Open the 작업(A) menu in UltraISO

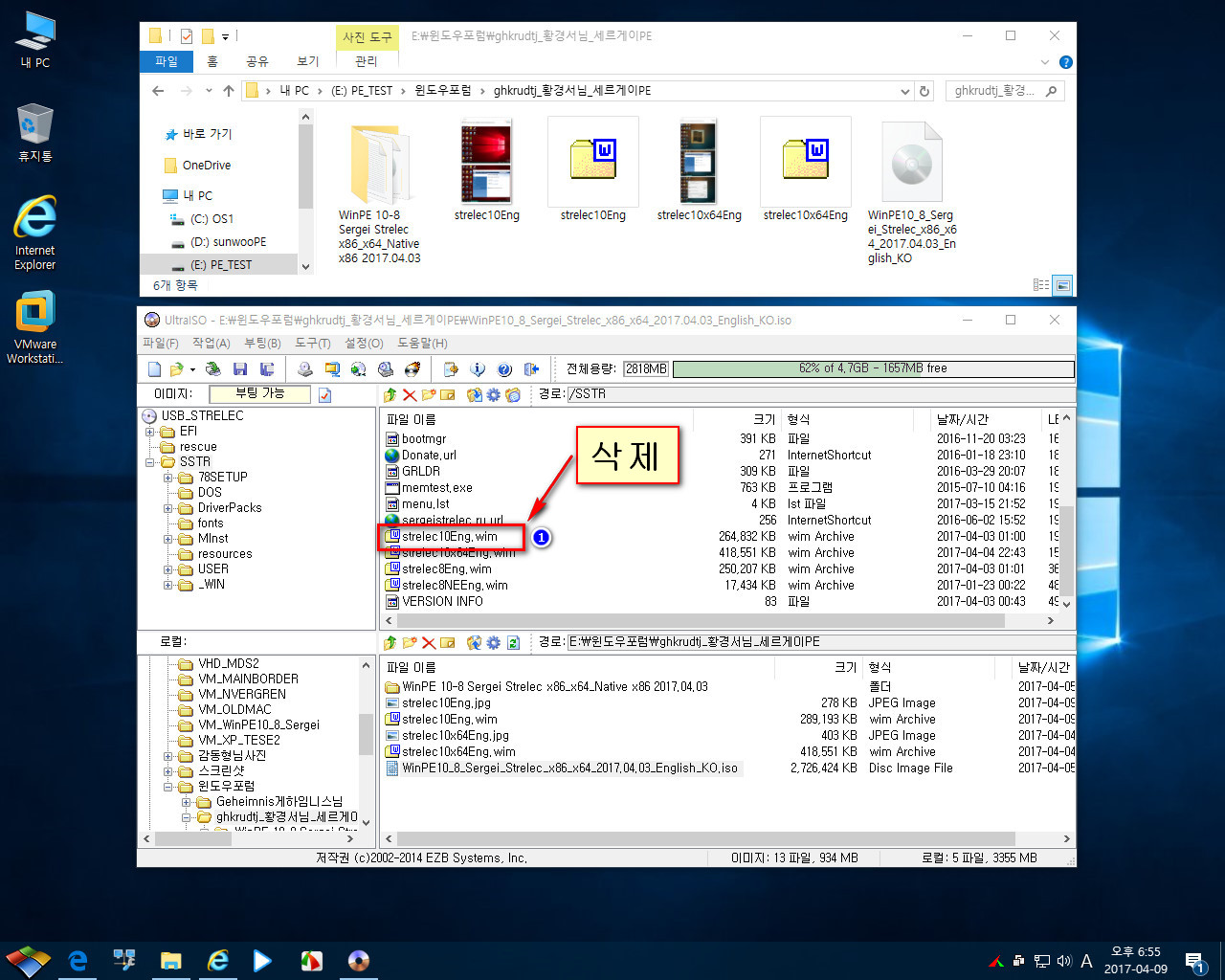tap(212, 344)
